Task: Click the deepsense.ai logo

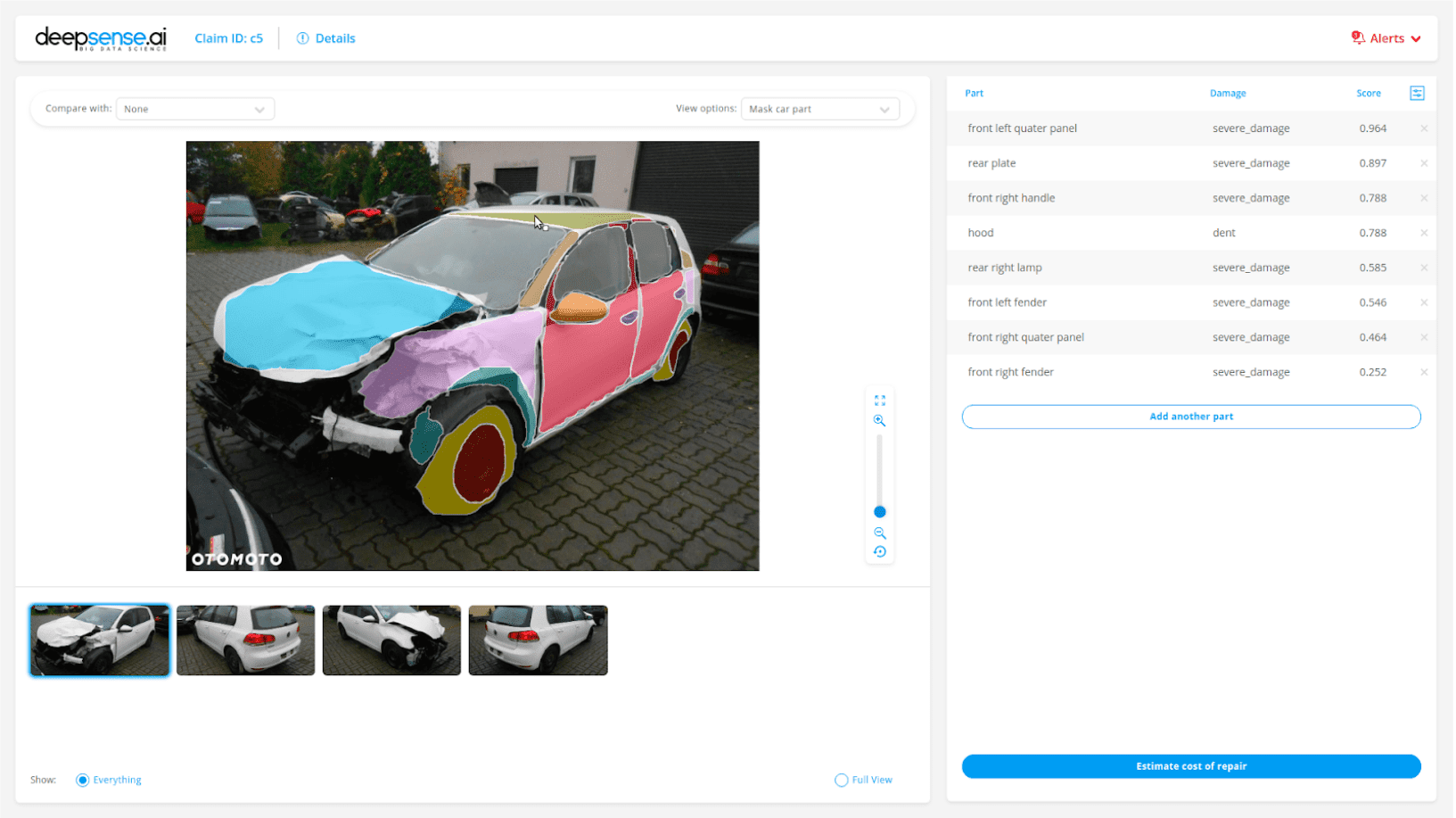Action: pos(101,38)
